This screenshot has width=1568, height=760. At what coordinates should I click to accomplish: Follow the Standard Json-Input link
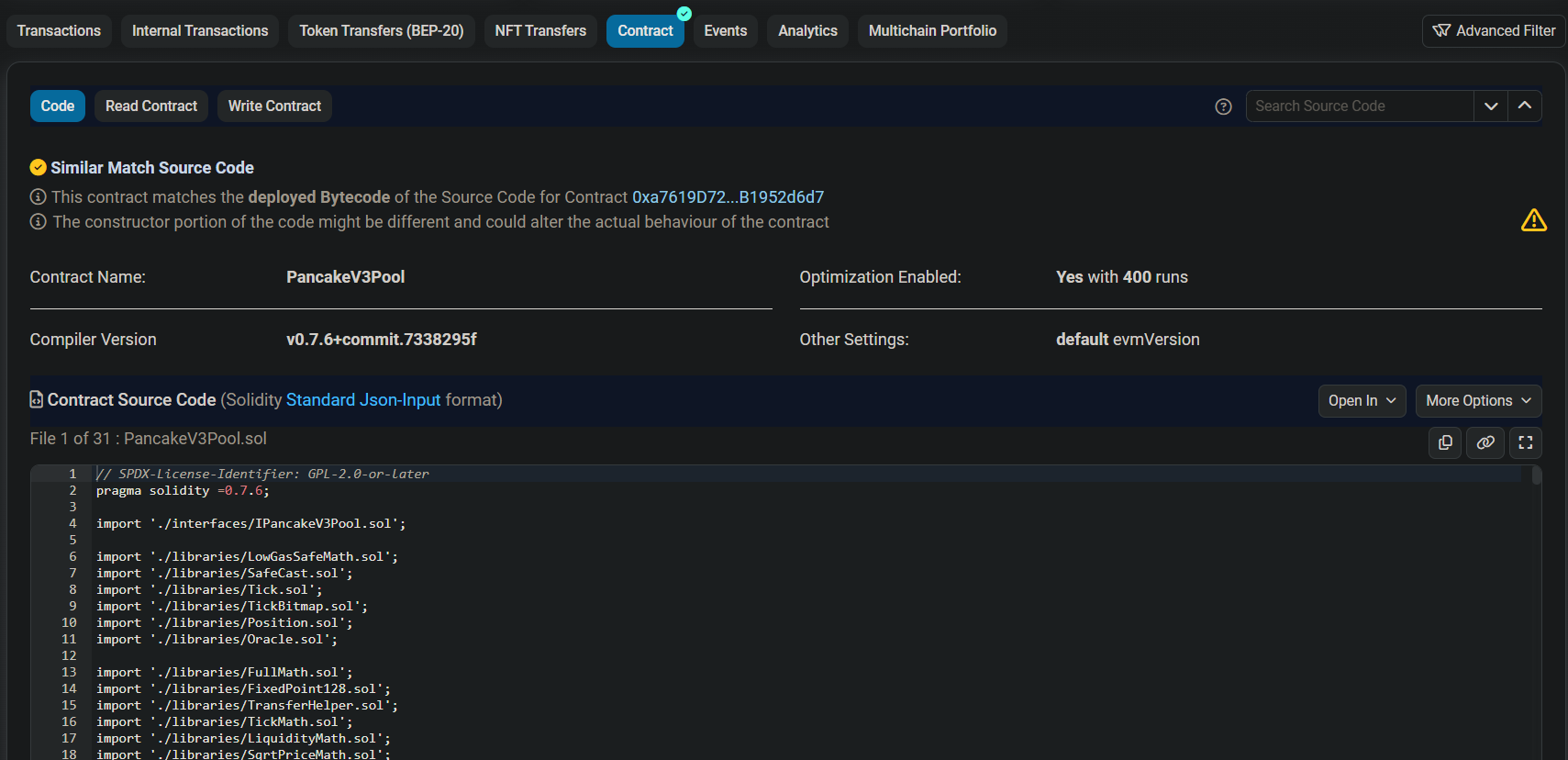pos(363,400)
